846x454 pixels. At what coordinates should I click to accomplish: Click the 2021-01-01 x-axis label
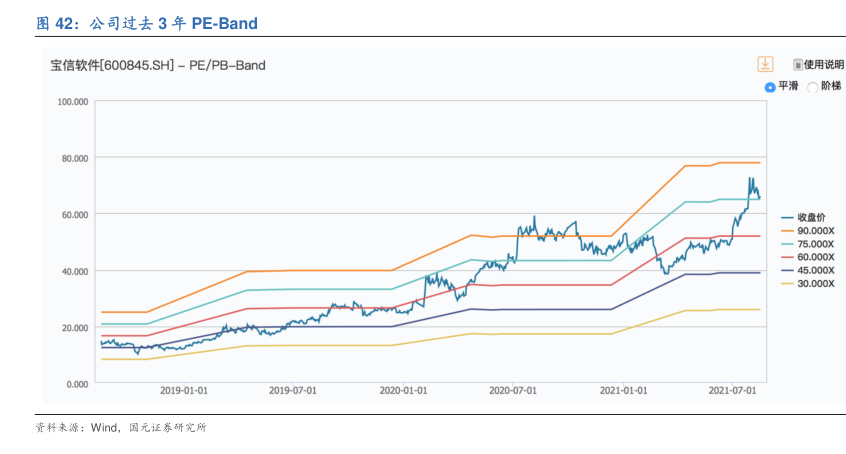[623, 391]
